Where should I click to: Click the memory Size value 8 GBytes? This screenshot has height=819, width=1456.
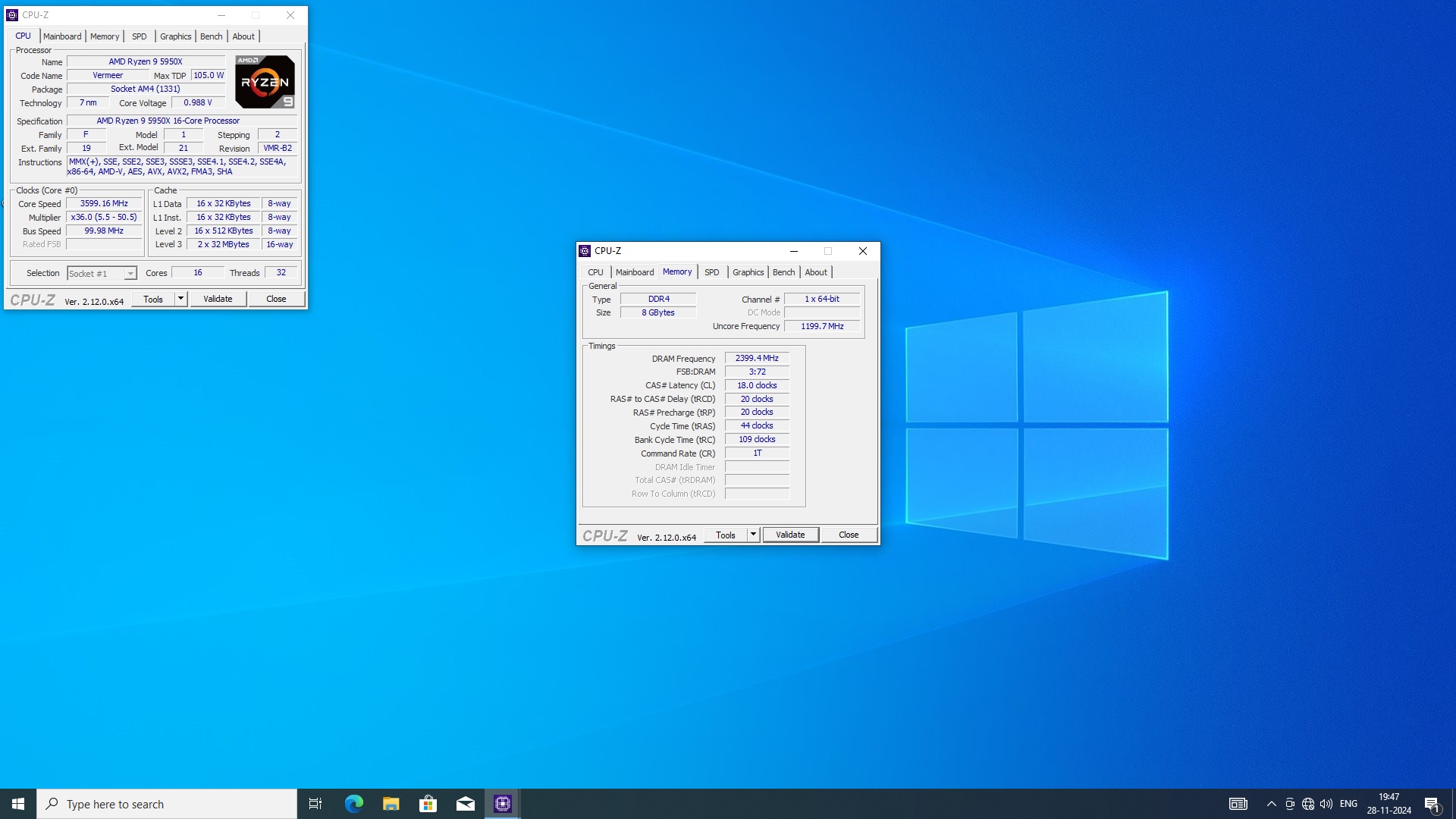click(x=658, y=312)
